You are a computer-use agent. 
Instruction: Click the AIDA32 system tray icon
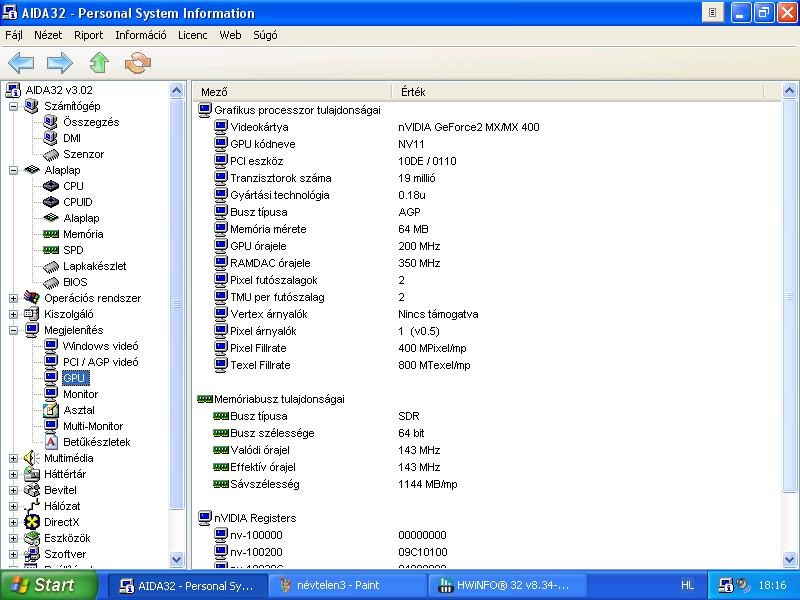[725, 585]
